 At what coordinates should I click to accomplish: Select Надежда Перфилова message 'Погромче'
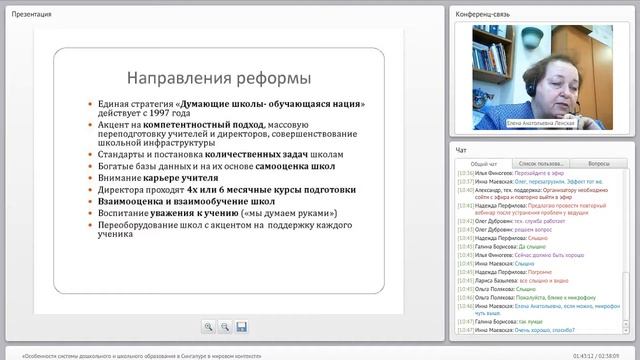click(504, 272)
